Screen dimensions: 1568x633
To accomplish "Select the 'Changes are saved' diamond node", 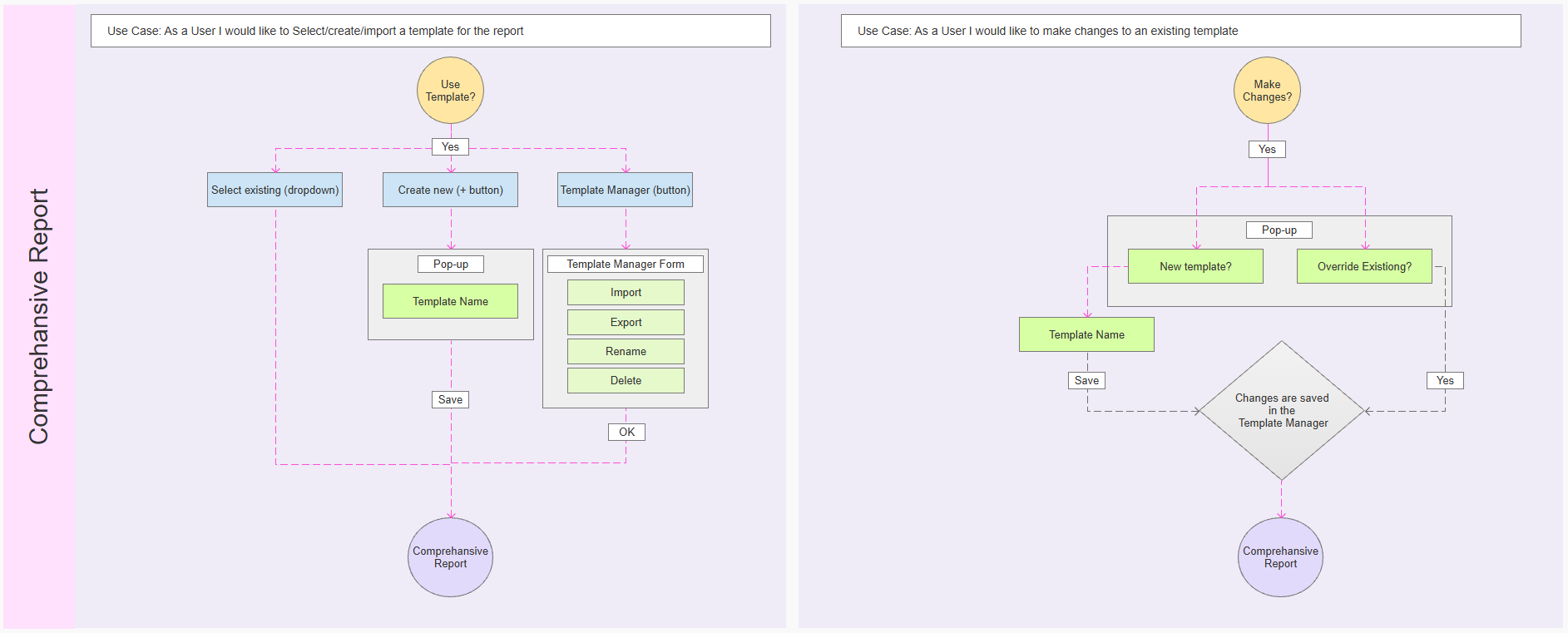I will click(x=1282, y=411).
